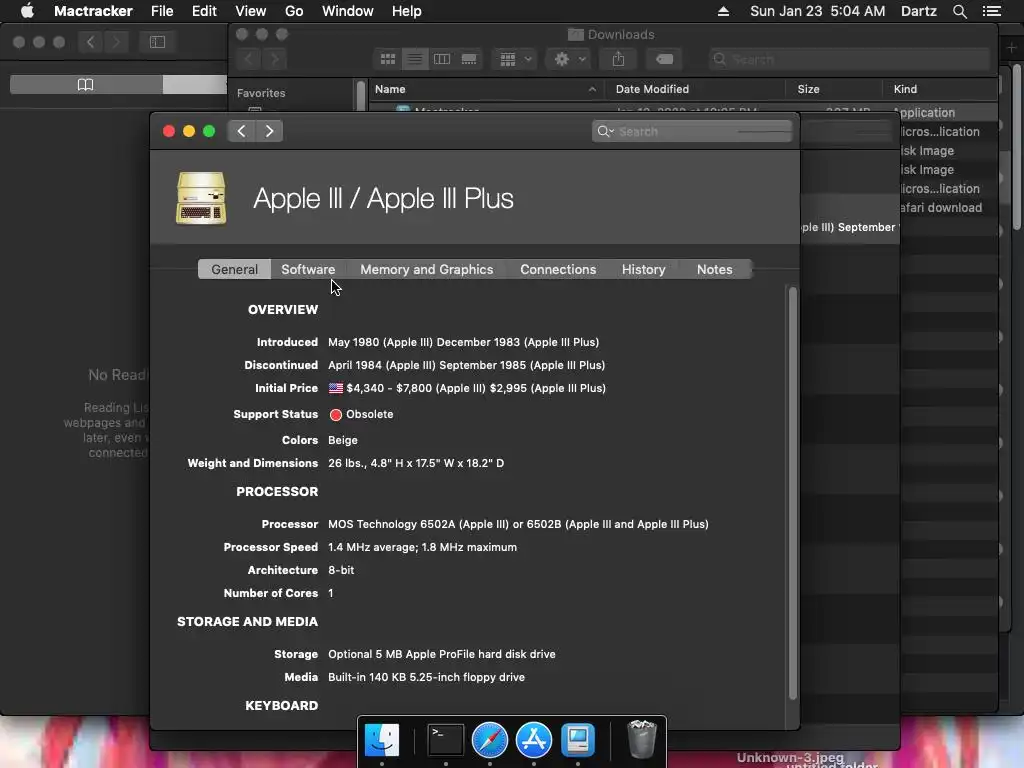Open Finder group-by dropdown
The height and width of the screenshot is (768, 1024).
[515, 59]
